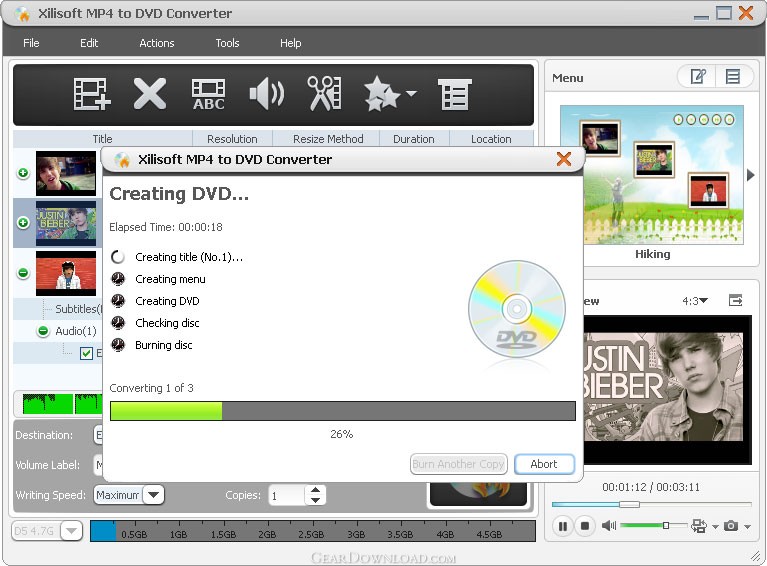Viewport: 767px width, 566px height.
Task: Collapse the third video row minus icon
Action: 23,272
